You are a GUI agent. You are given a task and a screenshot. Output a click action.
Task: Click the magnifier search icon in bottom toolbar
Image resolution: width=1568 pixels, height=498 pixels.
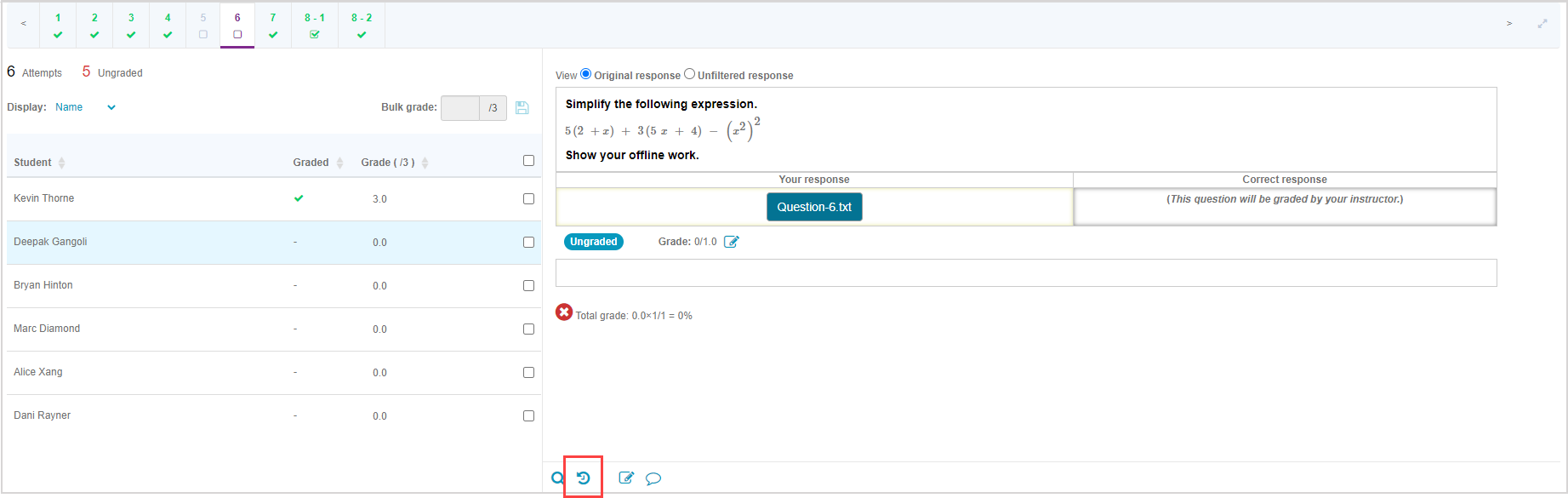pyautogui.click(x=557, y=478)
